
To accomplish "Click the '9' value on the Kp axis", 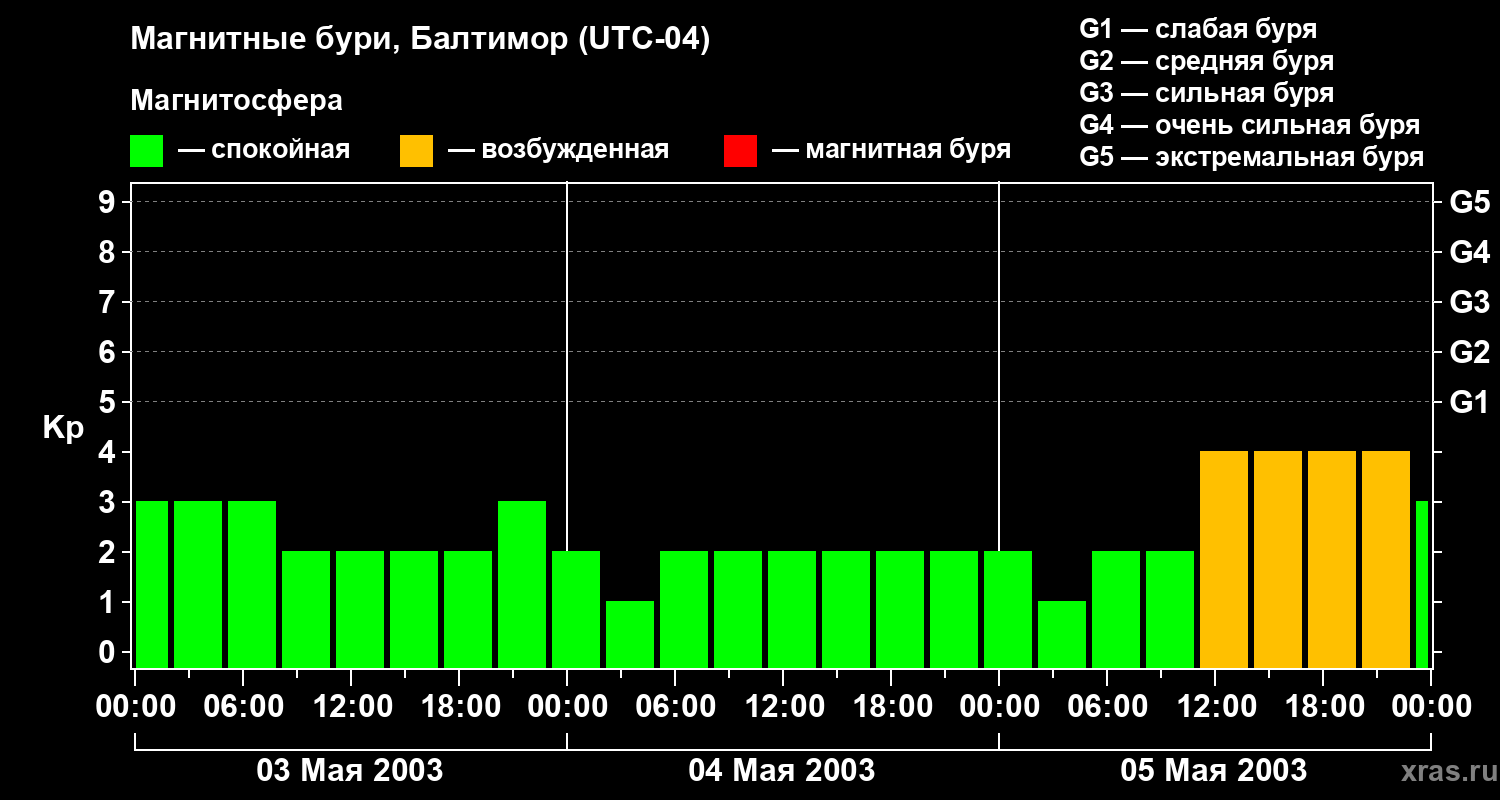I will (x=109, y=203).
